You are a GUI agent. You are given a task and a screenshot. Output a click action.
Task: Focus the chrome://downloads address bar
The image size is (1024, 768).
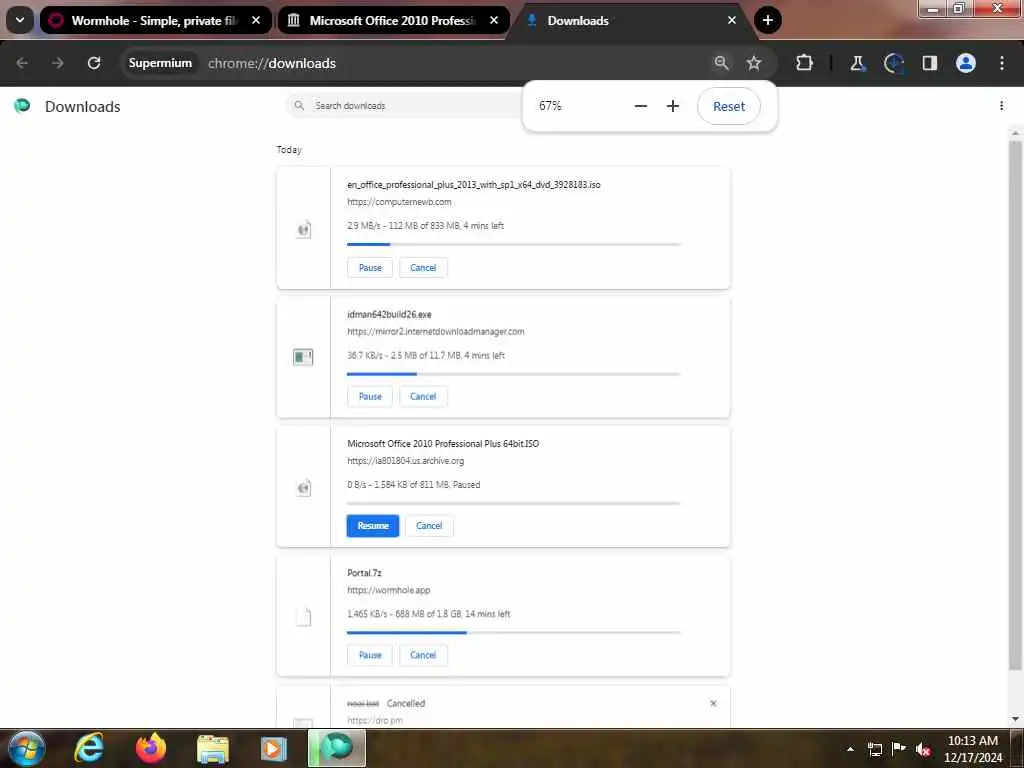[x=272, y=63]
